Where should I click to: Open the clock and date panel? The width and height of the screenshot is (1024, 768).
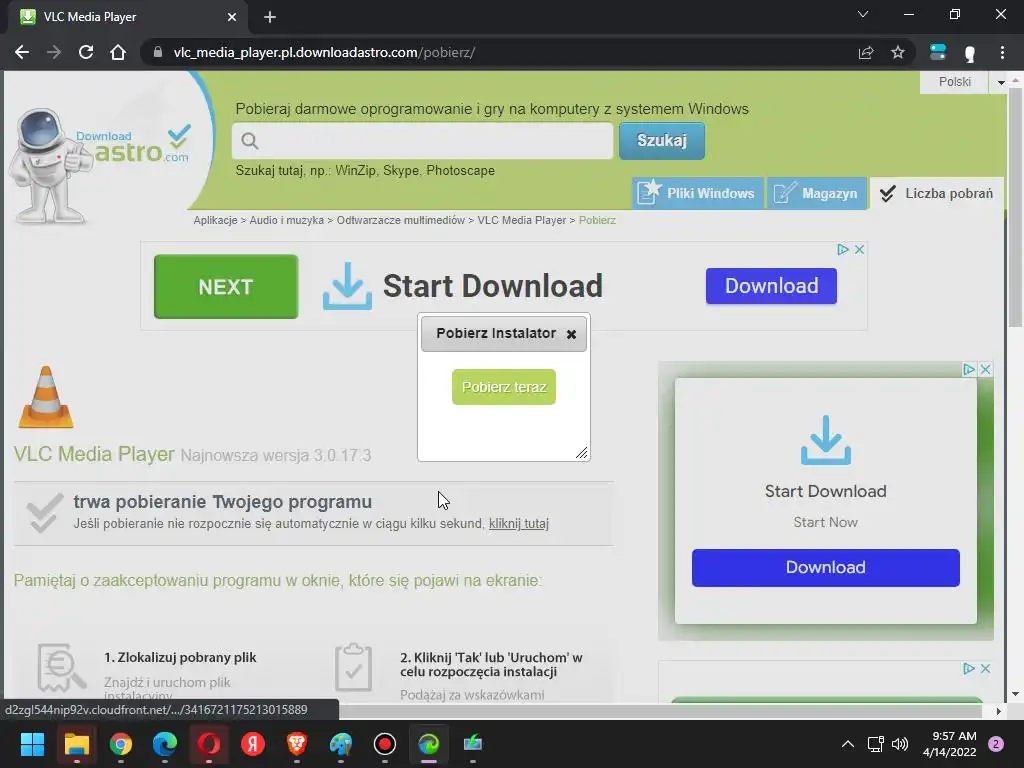[x=950, y=744]
